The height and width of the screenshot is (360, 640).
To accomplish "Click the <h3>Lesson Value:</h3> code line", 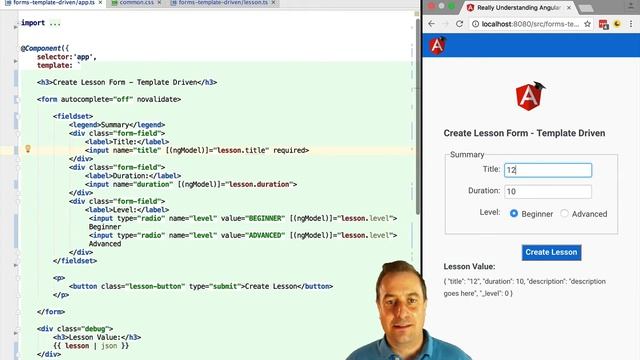I will [97, 337].
